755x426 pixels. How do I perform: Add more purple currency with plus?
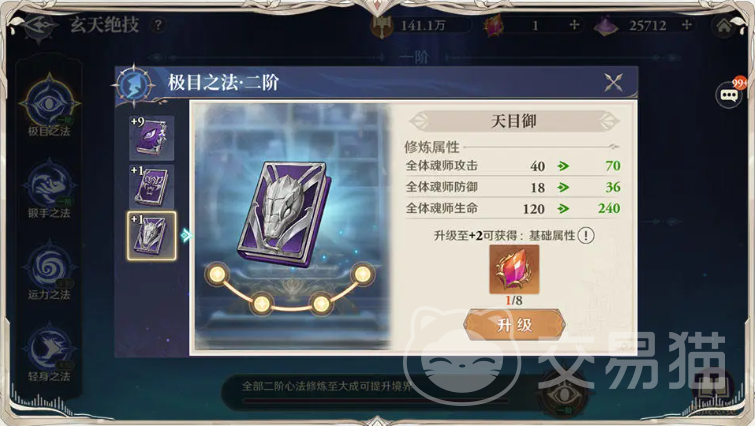point(687,25)
